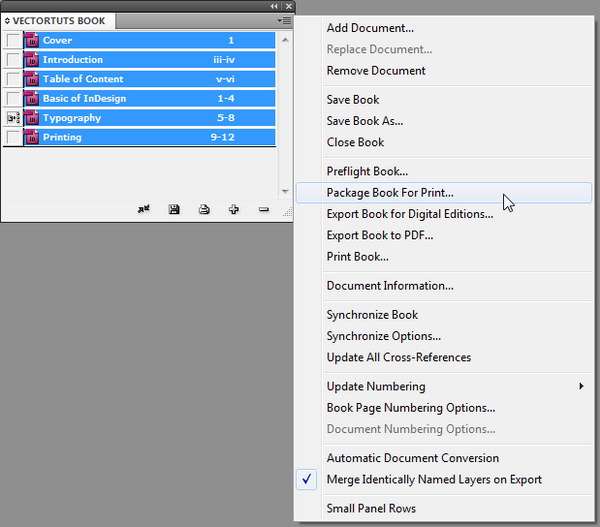The width and height of the screenshot is (600, 527).
Task: Choose Add Document... from the menu
Action: coord(370,28)
